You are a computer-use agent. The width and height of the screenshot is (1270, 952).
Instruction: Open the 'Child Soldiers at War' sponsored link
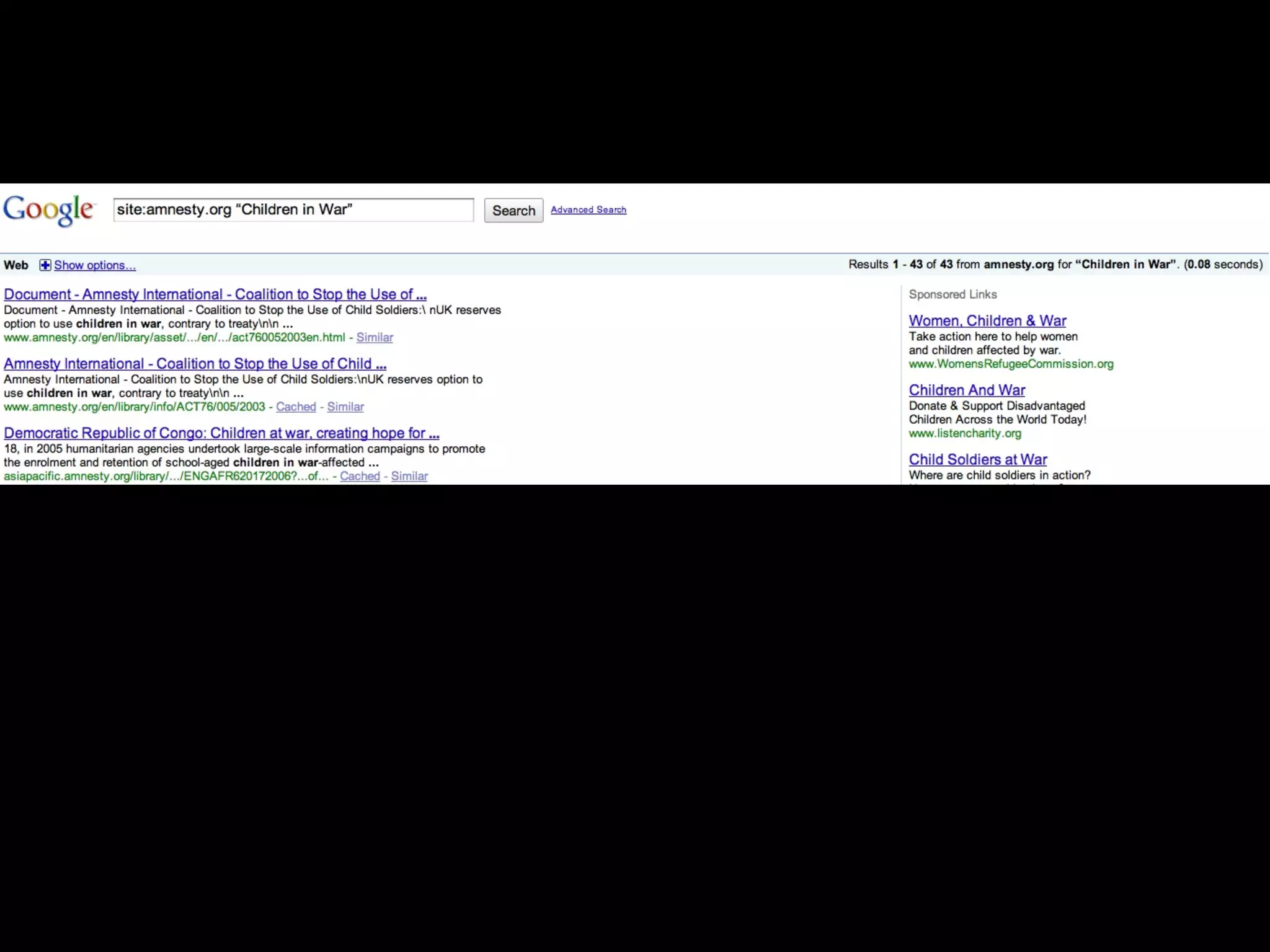[977, 460]
